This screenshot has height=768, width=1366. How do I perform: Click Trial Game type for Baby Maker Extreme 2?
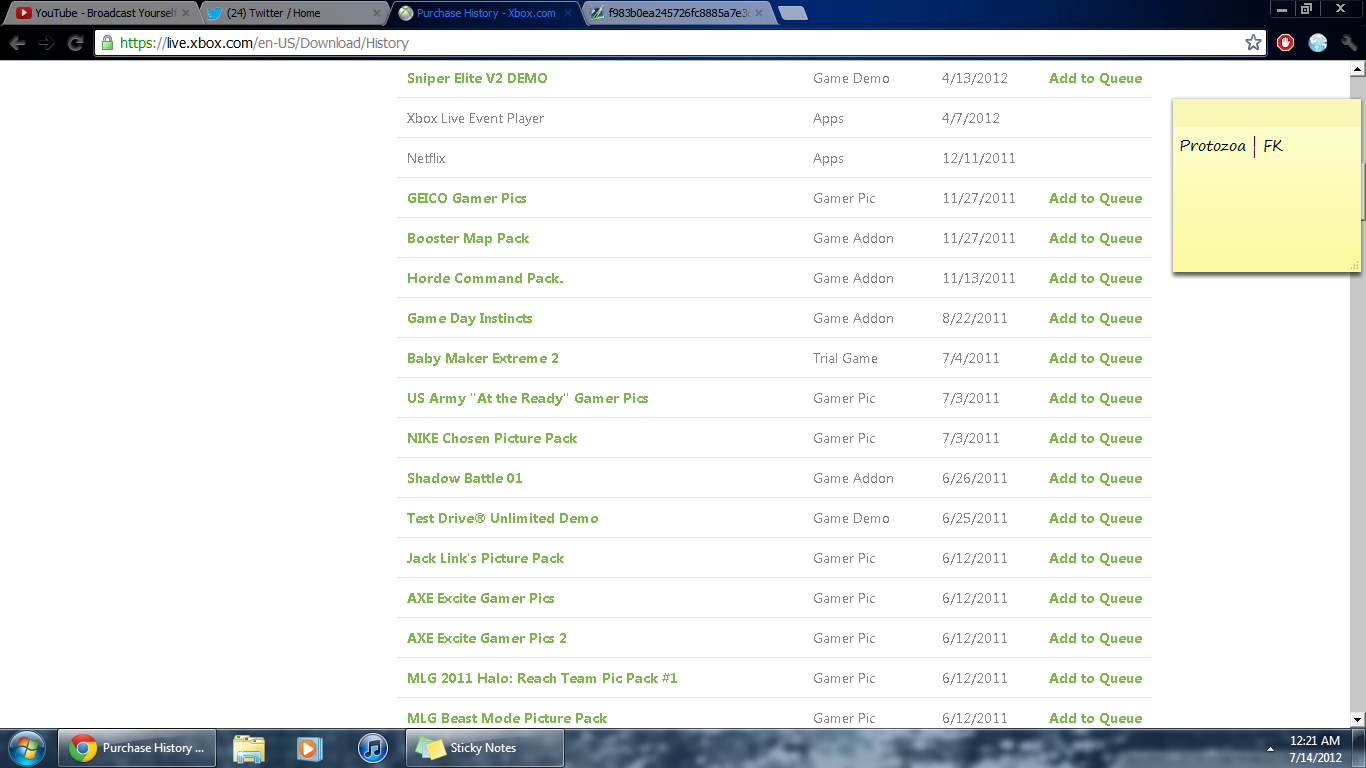click(845, 358)
